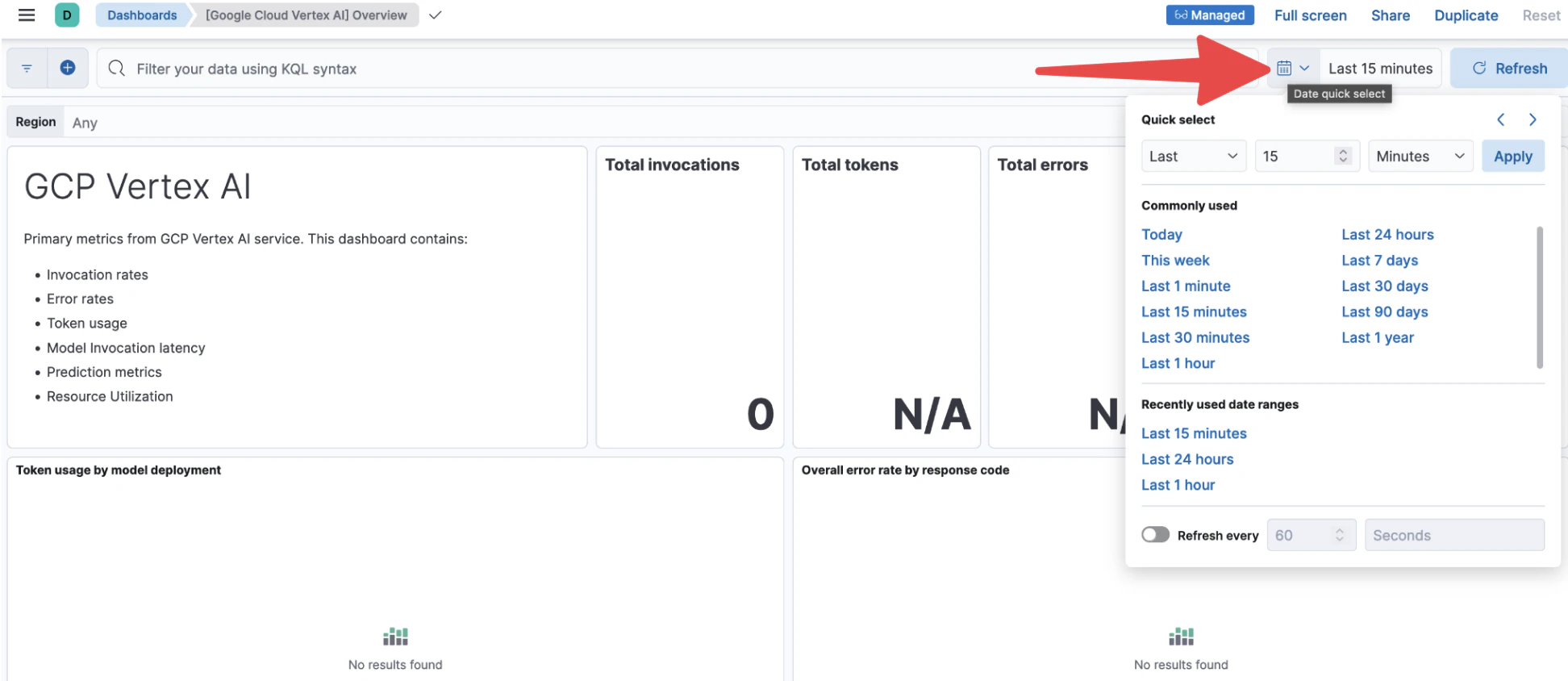
Task: Click the calendar date quick select icon
Action: coord(1293,69)
